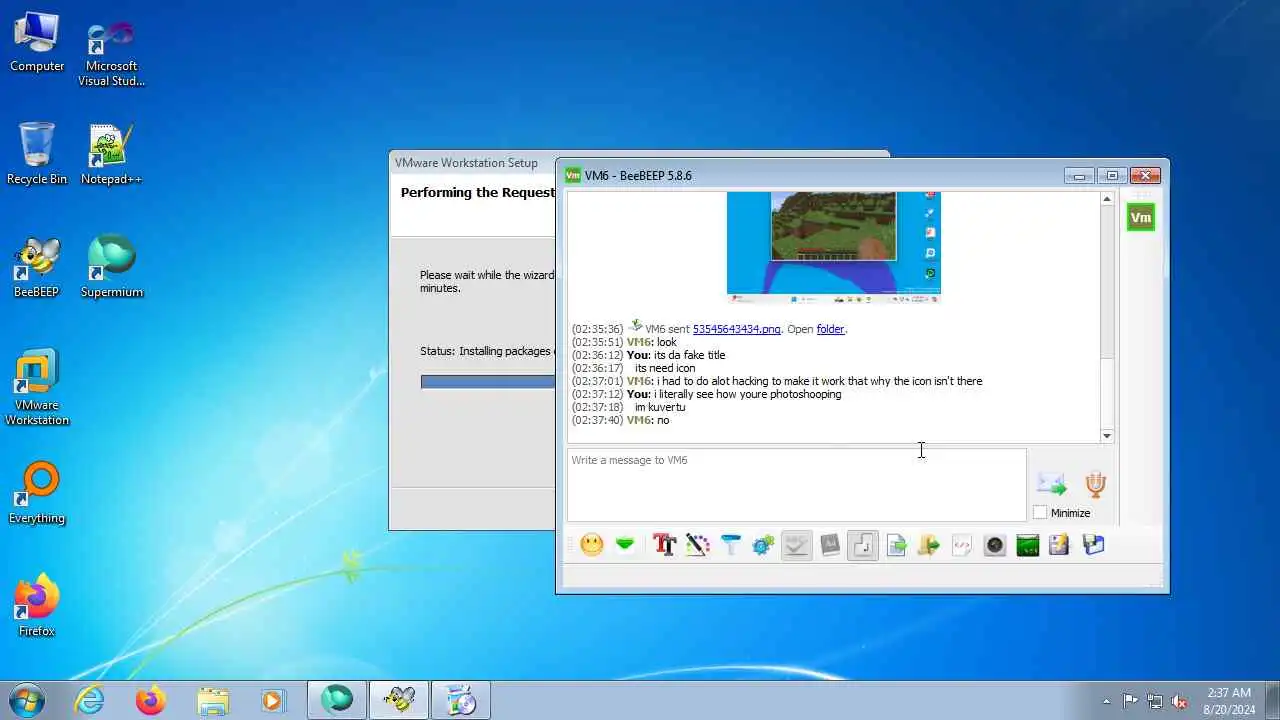Open Windows Media Player on taskbar
Viewport: 1280px width, 720px height.
pos(273,701)
